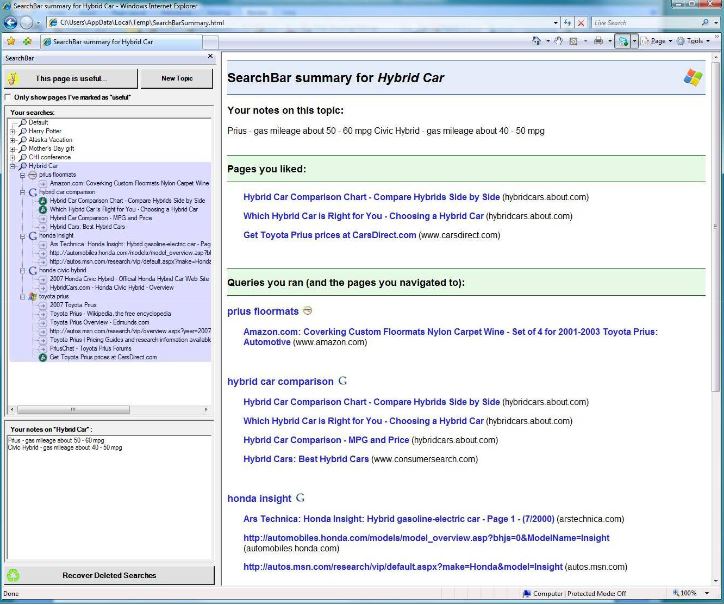The height and width of the screenshot is (605, 724).
Task: Click the Favorites star icon
Action: [x=11, y=41]
